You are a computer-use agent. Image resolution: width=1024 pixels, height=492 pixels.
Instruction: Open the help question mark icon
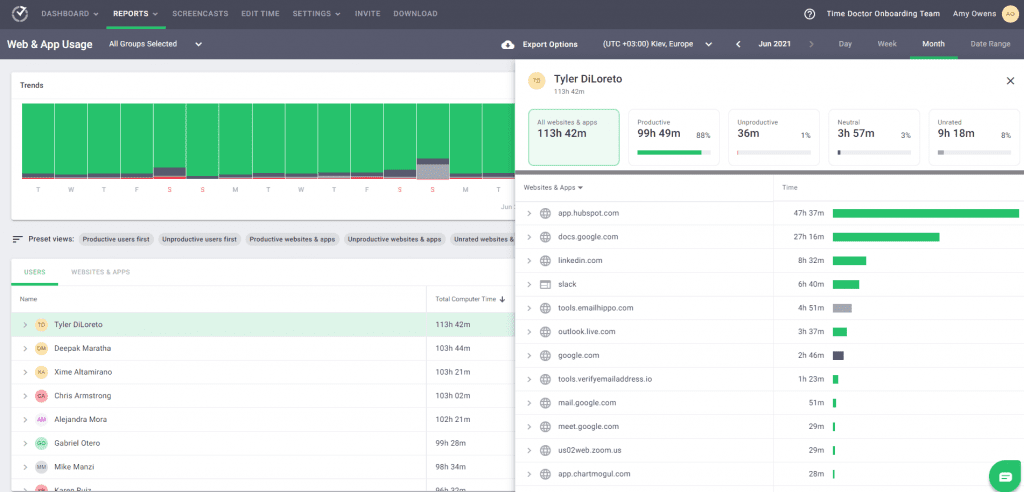click(809, 14)
